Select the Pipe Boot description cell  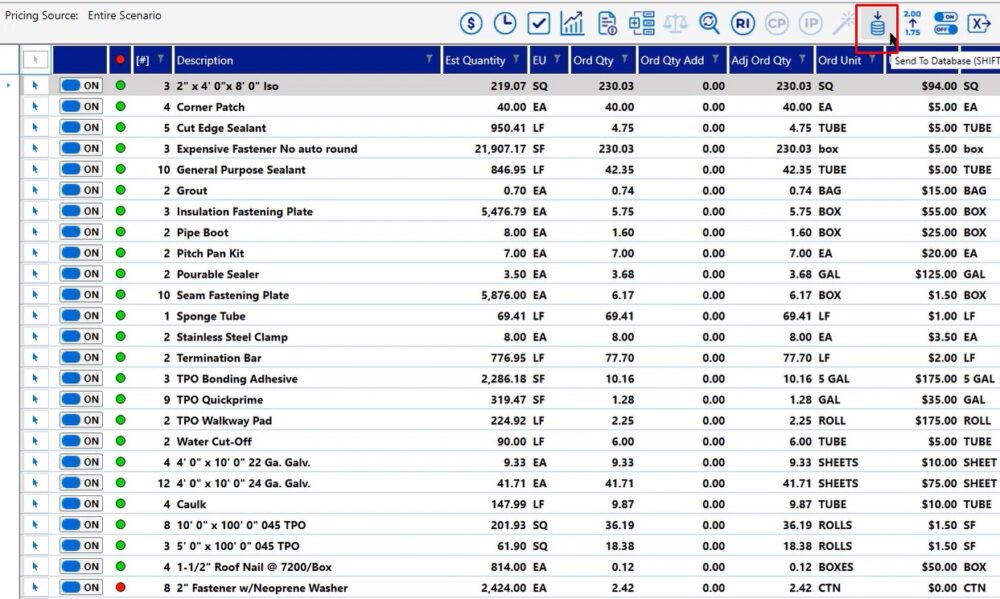203,232
